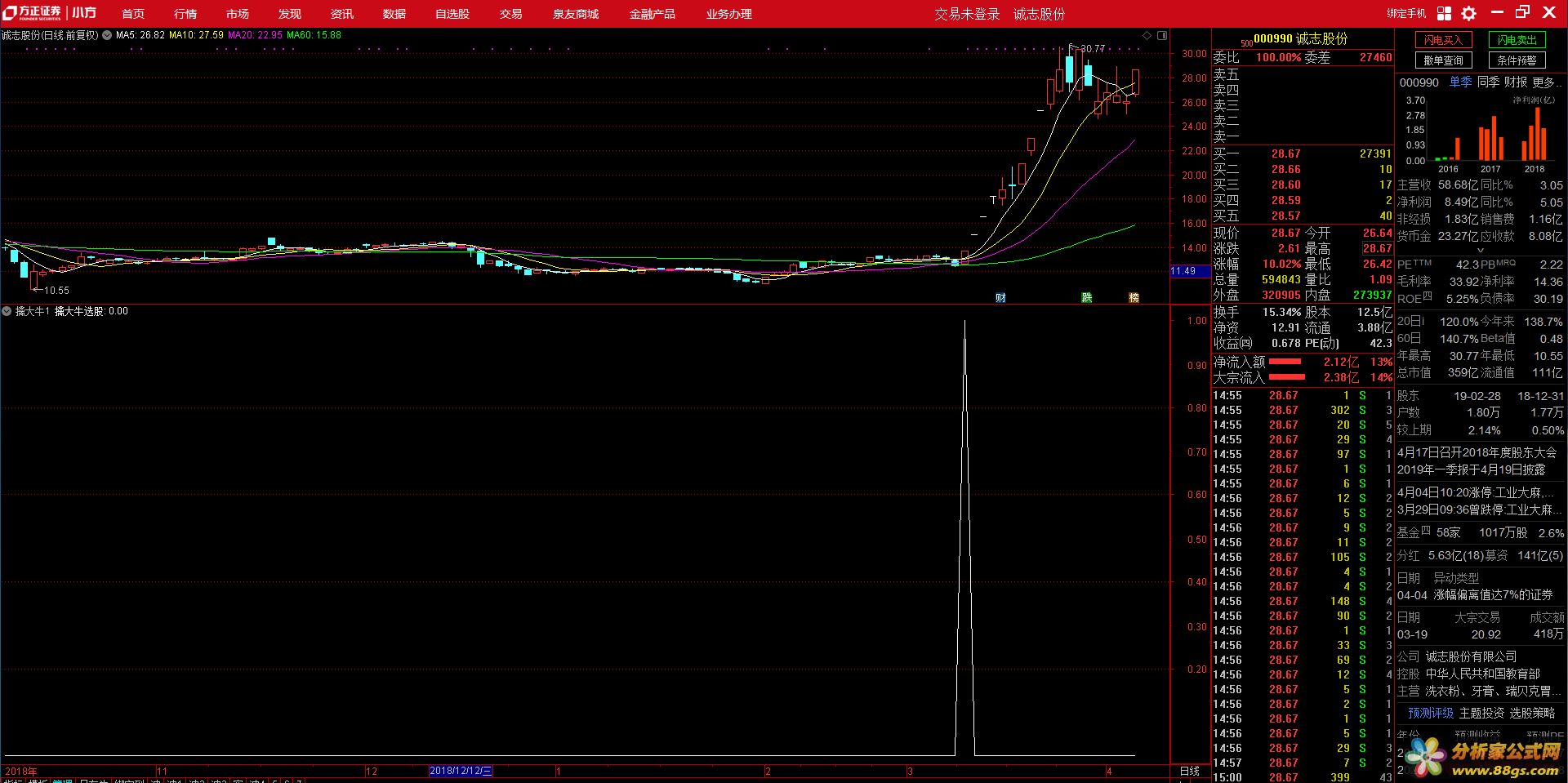Switch to 选股策略 tab
Viewport: 1568px width, 783px height.
click(x=1533, y=713)
